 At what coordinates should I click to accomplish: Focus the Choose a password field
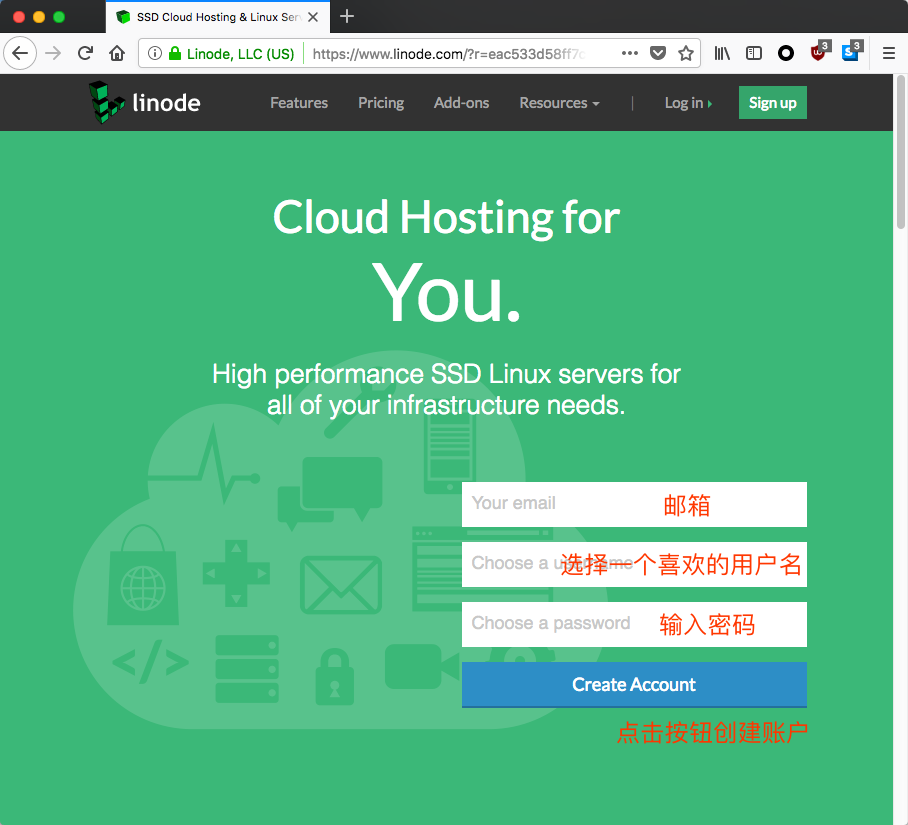pos(634,624)
